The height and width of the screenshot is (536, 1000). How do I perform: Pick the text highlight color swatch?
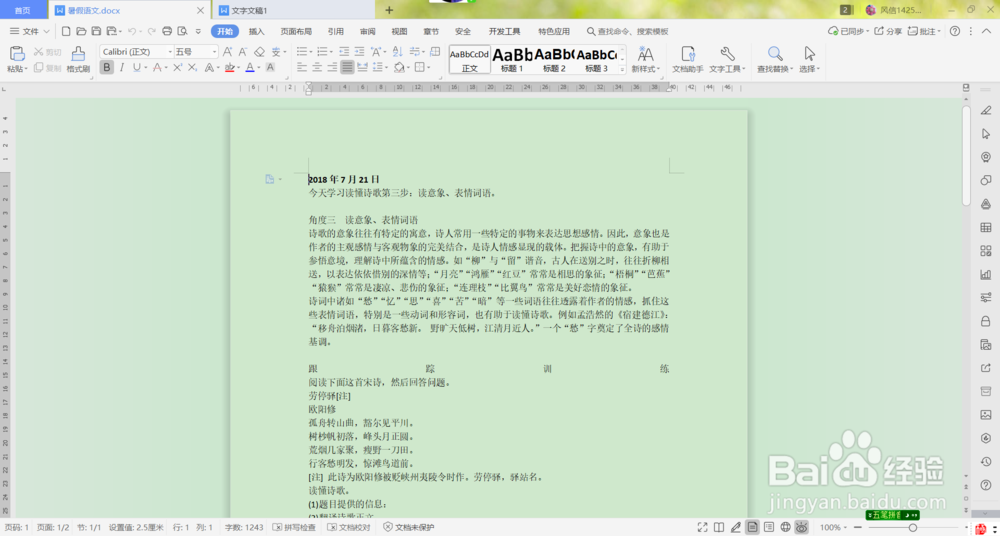click(230, 67)
